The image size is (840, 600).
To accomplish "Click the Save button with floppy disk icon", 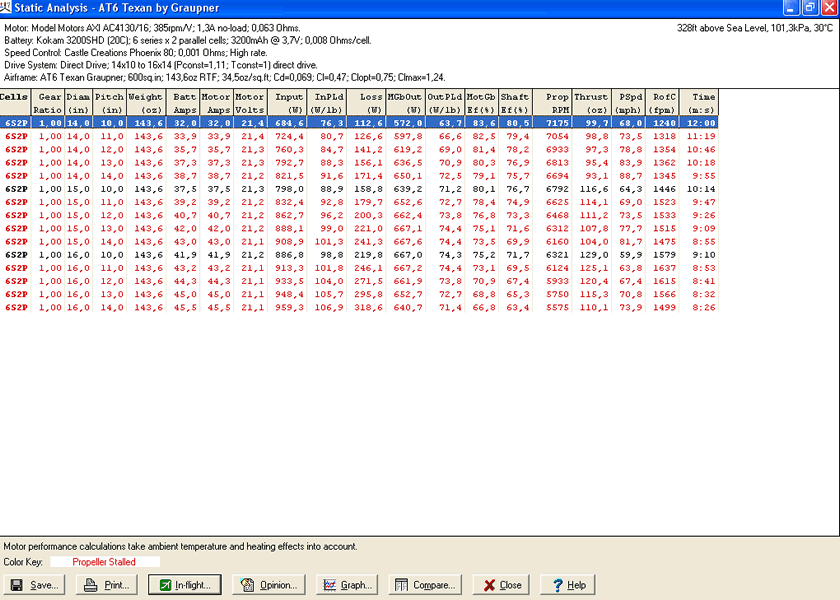I will click(x=34, y=585).
